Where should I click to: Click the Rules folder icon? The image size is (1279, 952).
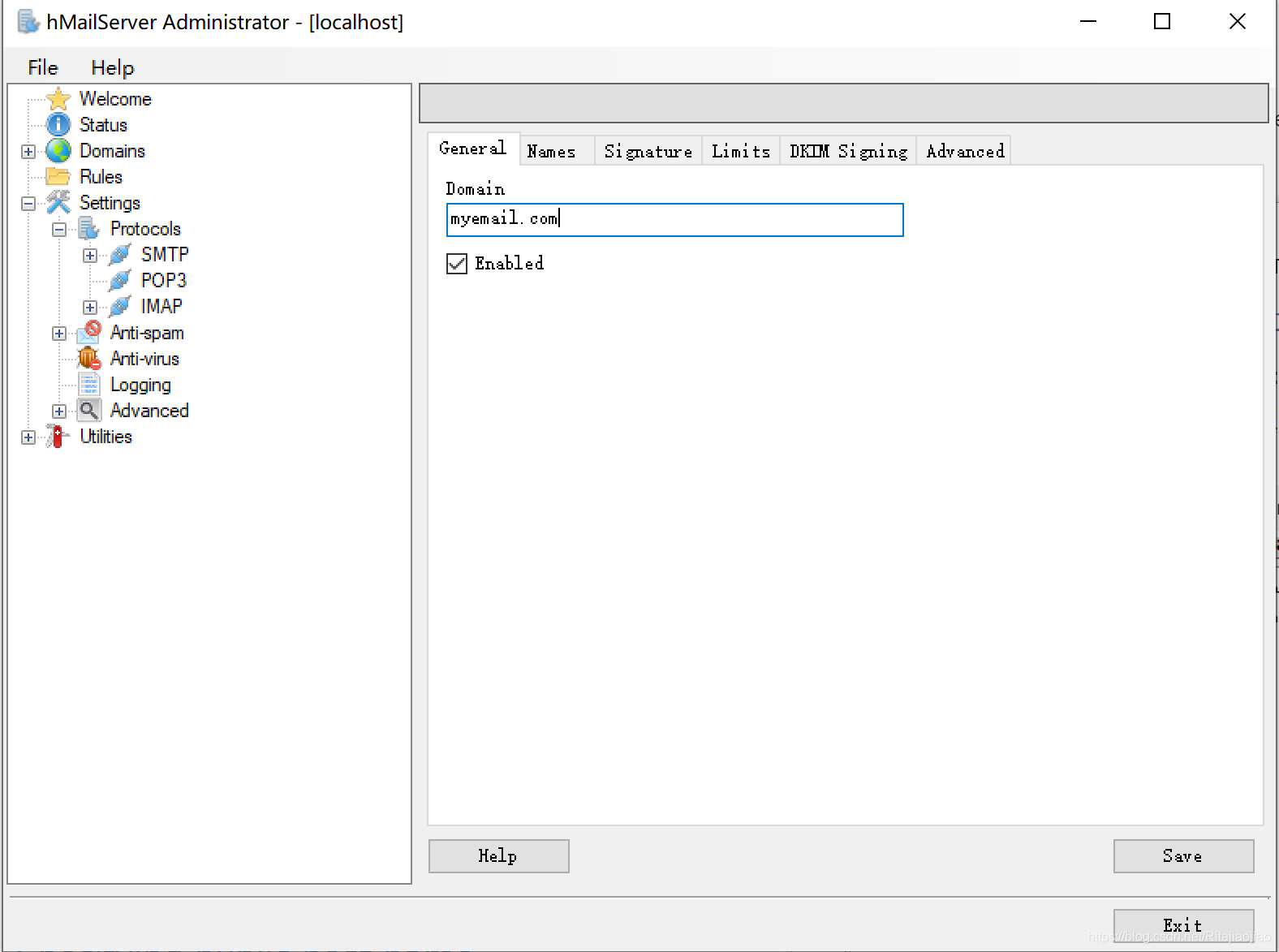[x=58, y=177]
